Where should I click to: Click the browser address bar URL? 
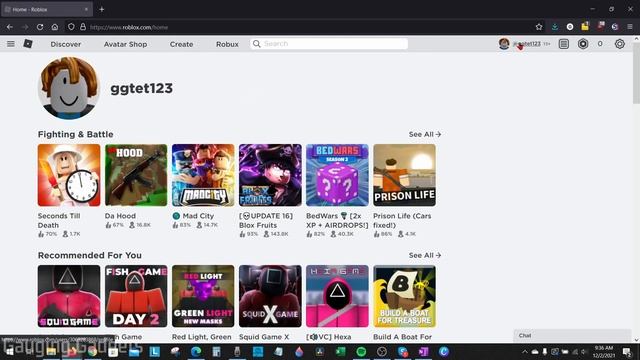pos(129,27)
